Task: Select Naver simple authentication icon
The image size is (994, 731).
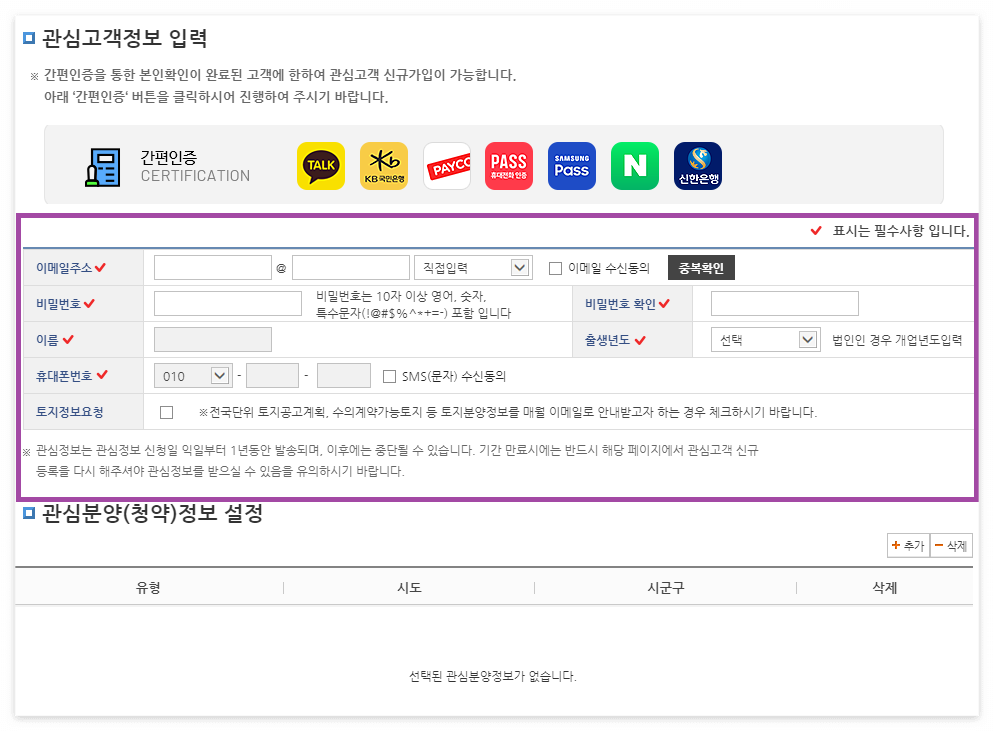Action: click(x=634, y=165)
